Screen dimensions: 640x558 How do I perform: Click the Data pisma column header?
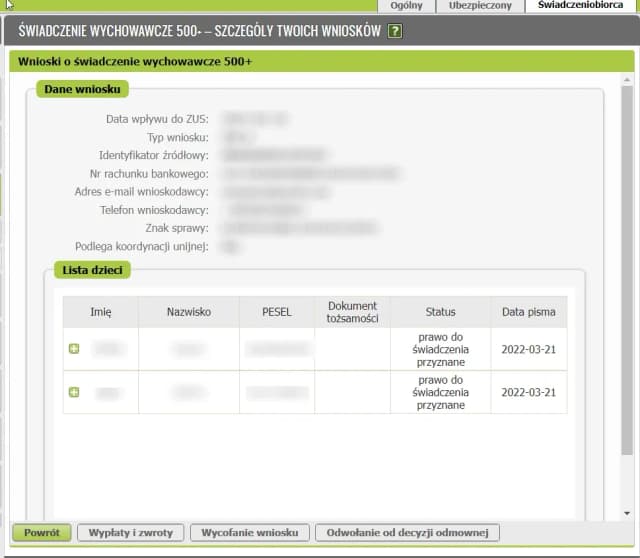coord(529,312)
